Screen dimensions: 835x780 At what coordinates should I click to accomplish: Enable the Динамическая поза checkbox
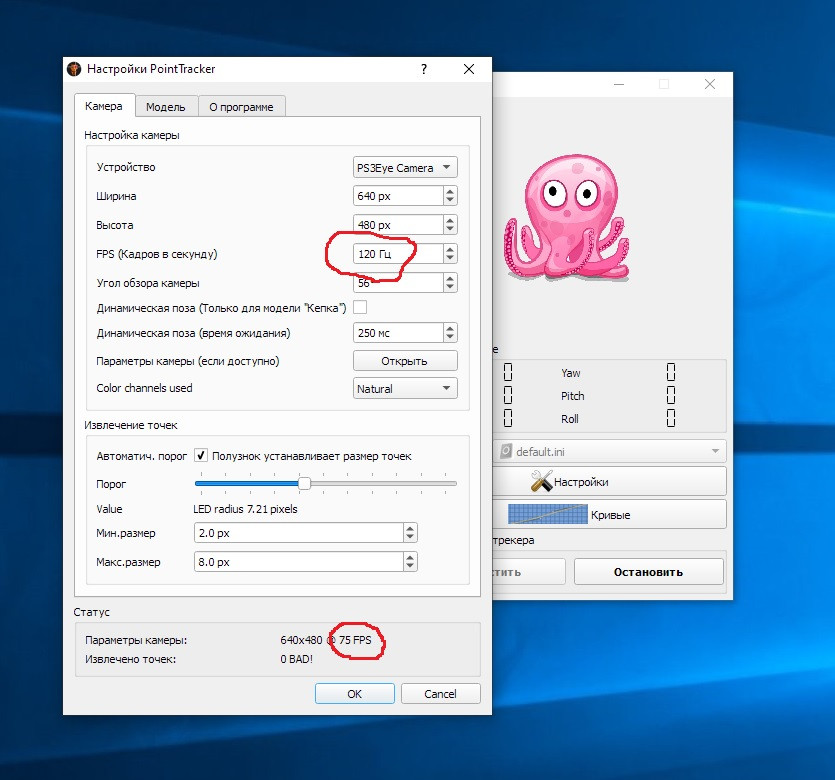(360, 307)
